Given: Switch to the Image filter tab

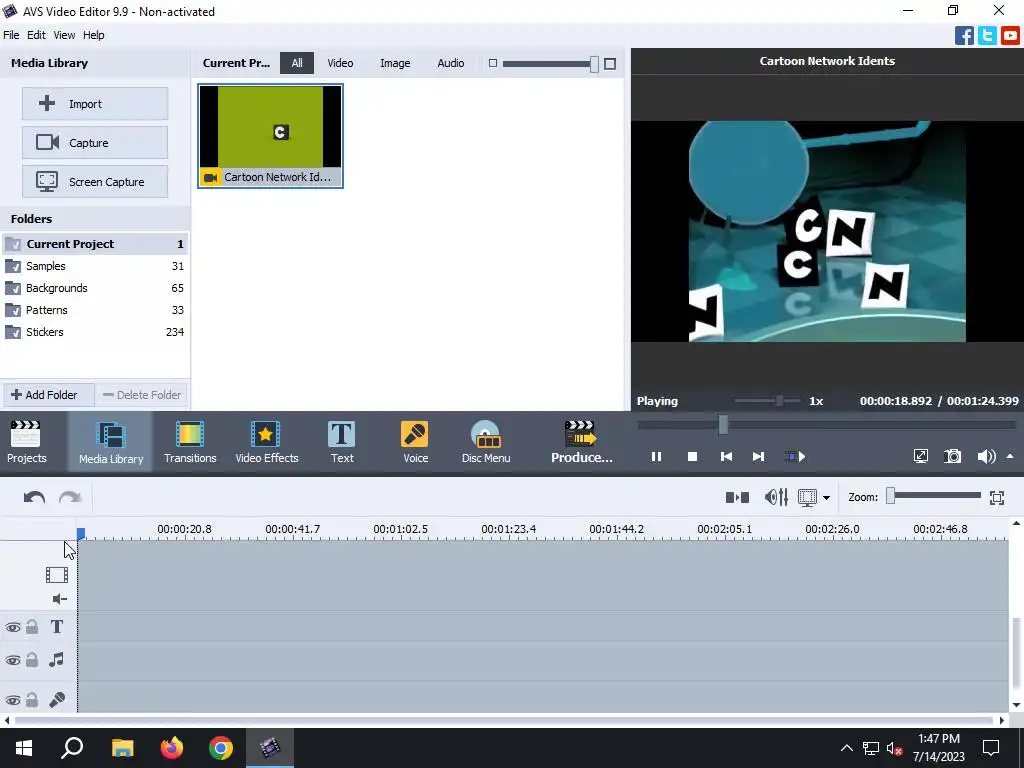Looking at the screenshot, I should pos(395,63).
